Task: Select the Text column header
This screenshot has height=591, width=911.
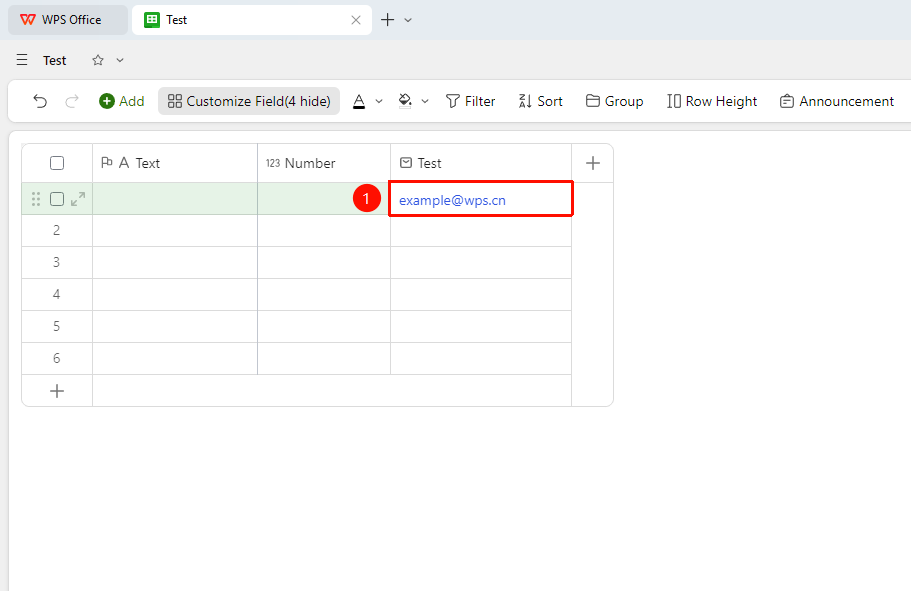Action: [x=175, y=163]
